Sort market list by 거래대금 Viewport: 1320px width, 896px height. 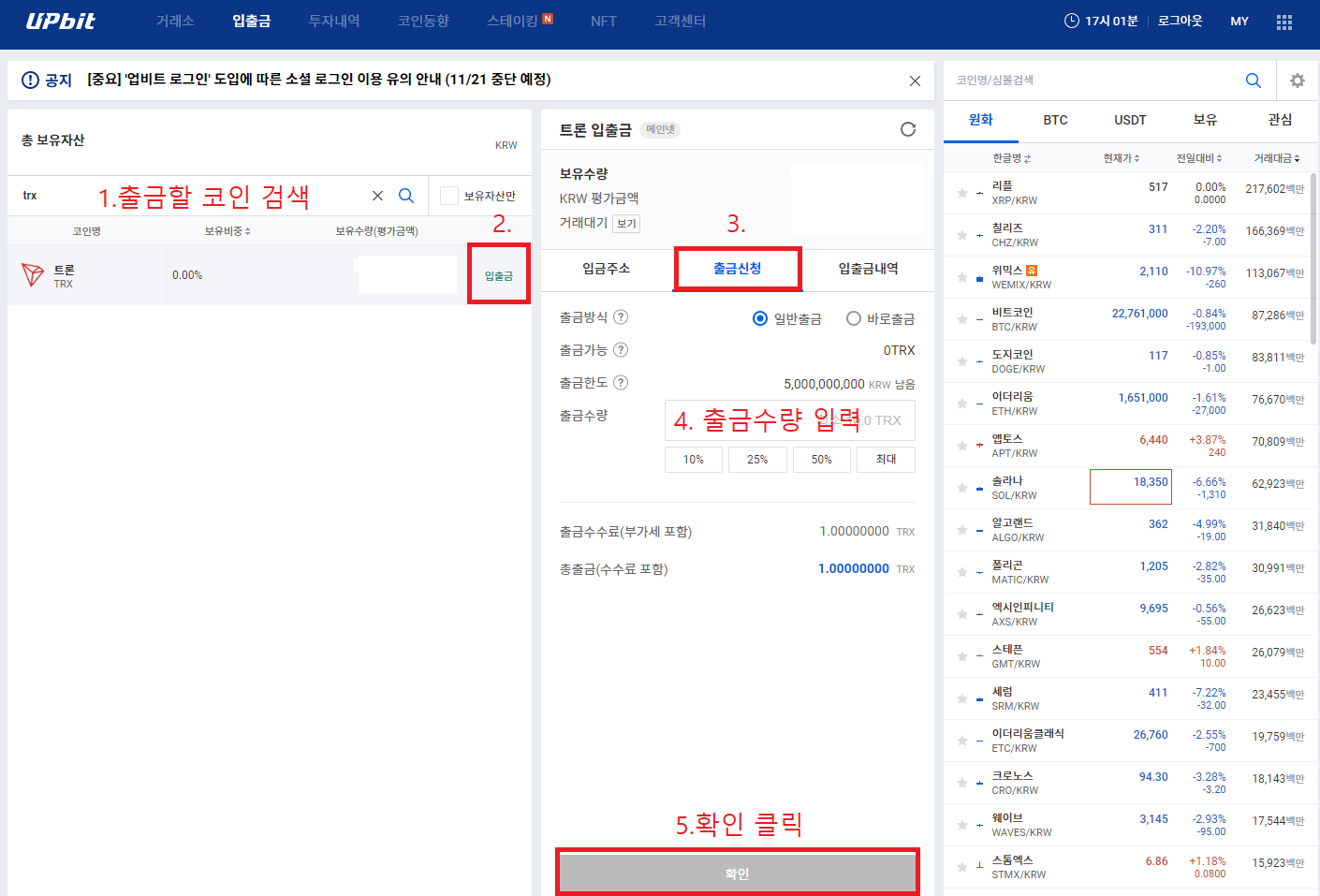[x=1277, y=158]
